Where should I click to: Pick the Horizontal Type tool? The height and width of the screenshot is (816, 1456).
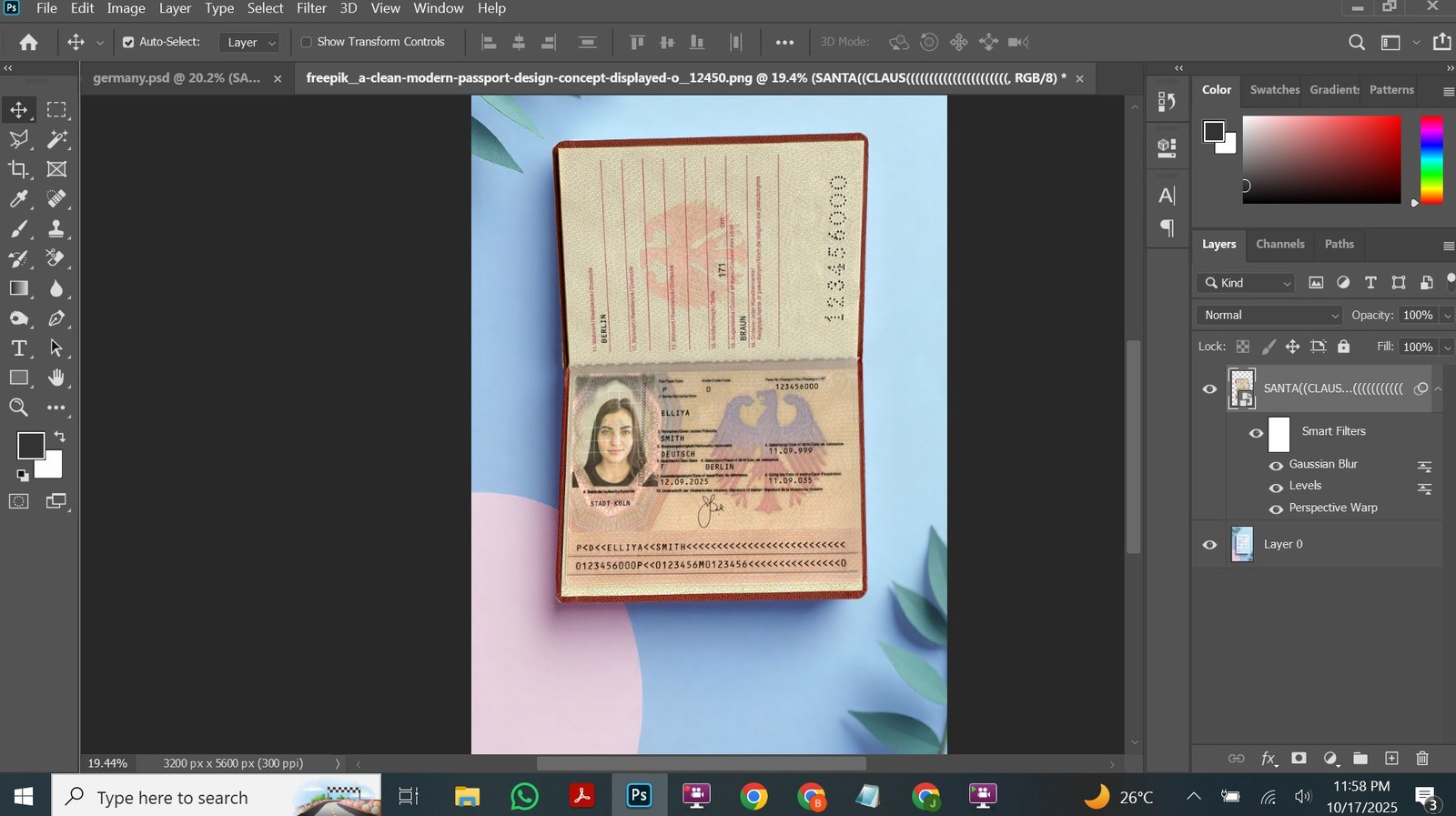pos(18,348)
